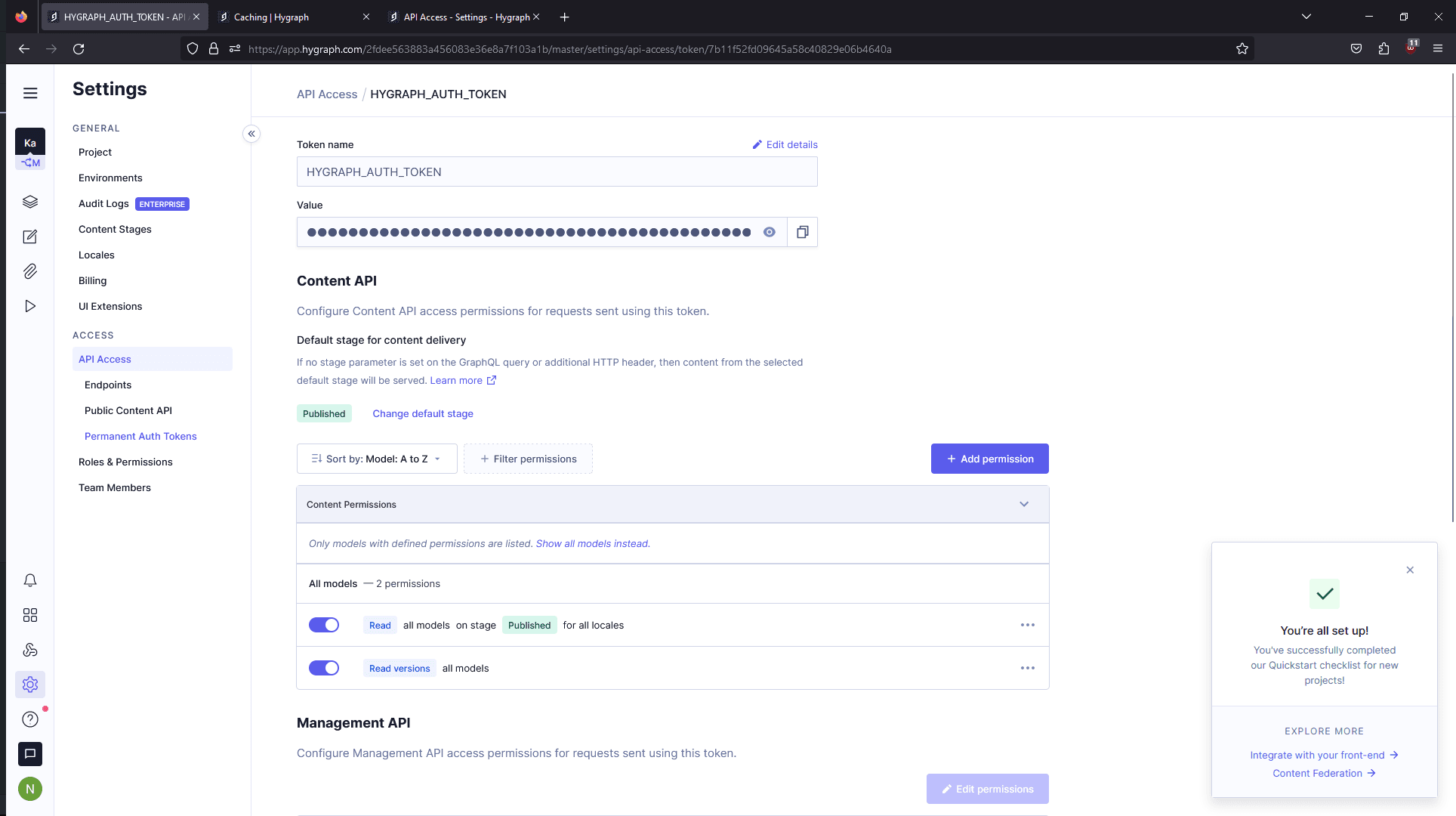Click Add permission button
The height and width of the screenshot is (816, 1456).
point(989,458)
